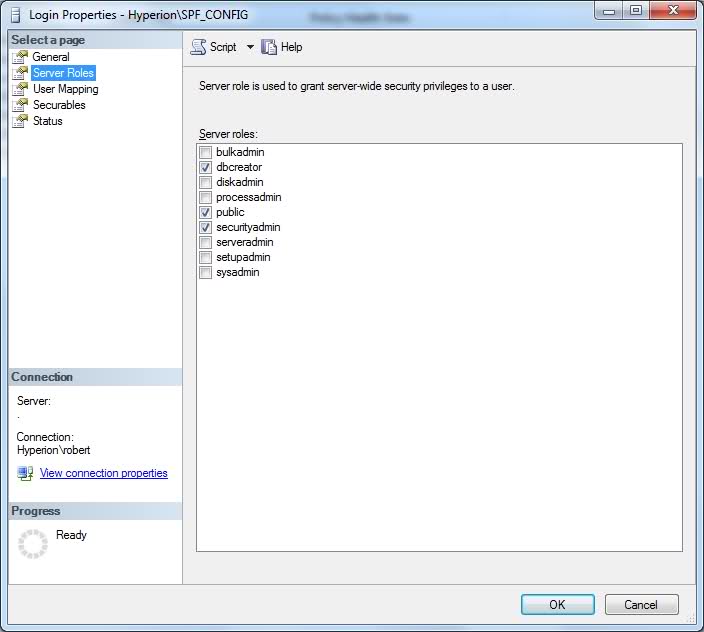704x632 pixels.
Task: Select the sysadmin label text
Action: 238,272
